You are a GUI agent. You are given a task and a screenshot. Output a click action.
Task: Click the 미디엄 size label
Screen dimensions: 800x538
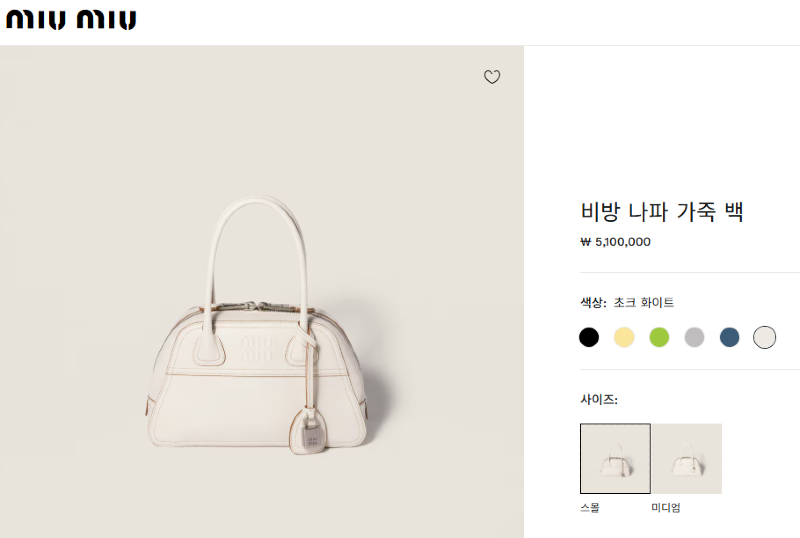tap(666, 507)
